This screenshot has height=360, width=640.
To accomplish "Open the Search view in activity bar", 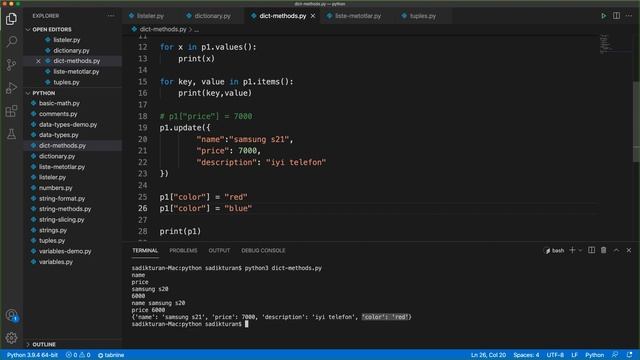I will point(11,41).
